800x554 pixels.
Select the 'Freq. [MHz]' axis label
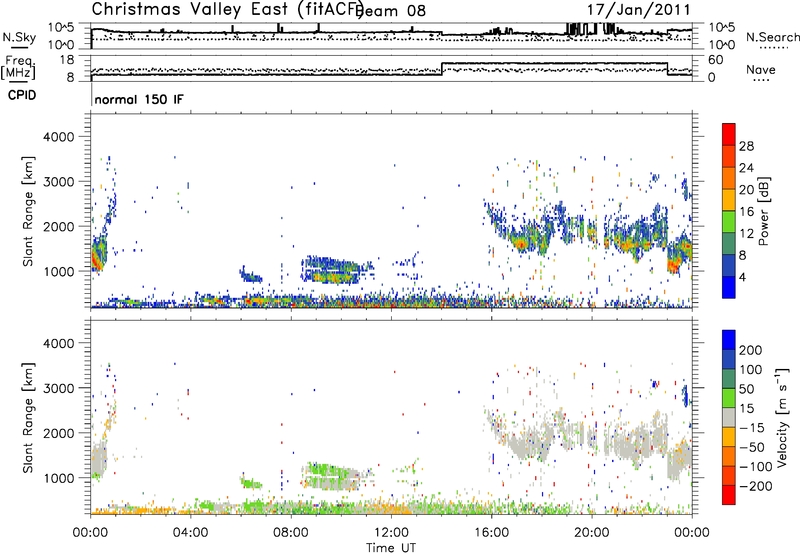(19, 67)
